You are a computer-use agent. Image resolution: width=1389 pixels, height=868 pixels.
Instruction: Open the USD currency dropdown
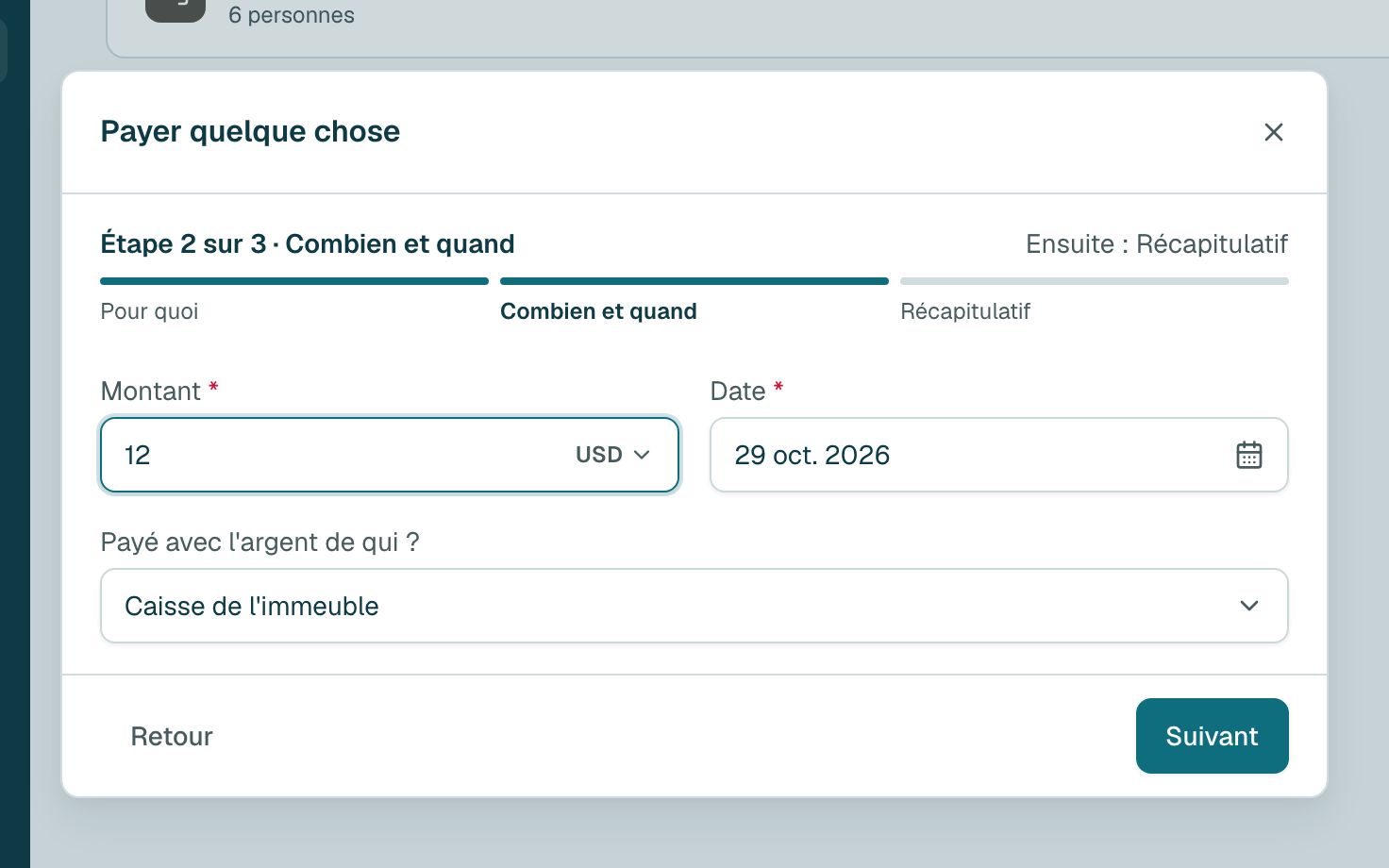point(612,455)
